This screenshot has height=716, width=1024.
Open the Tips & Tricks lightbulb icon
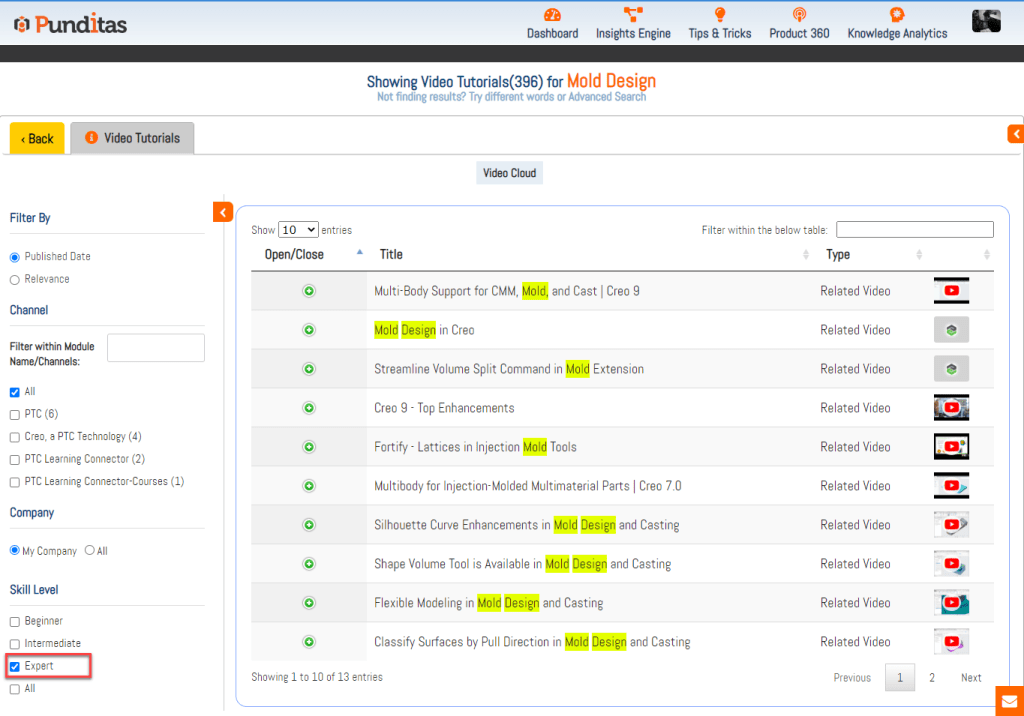[x=719, y=15]
